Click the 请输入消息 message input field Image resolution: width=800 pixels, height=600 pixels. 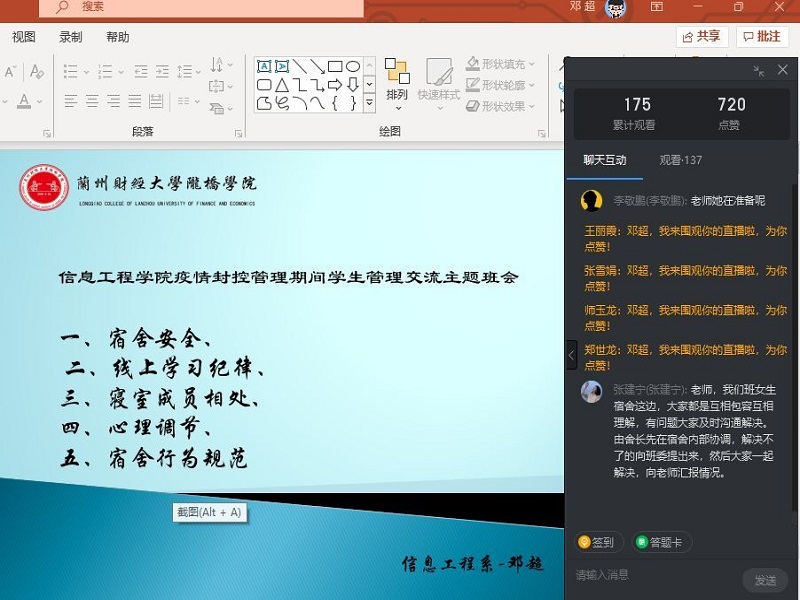coord(650,575)
